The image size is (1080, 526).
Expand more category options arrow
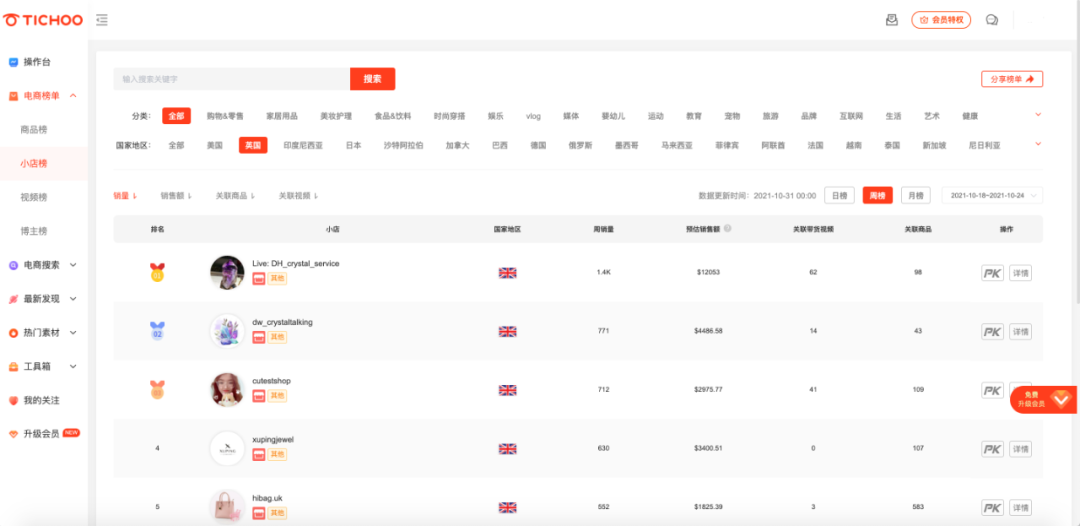(x=1037, y=115)
